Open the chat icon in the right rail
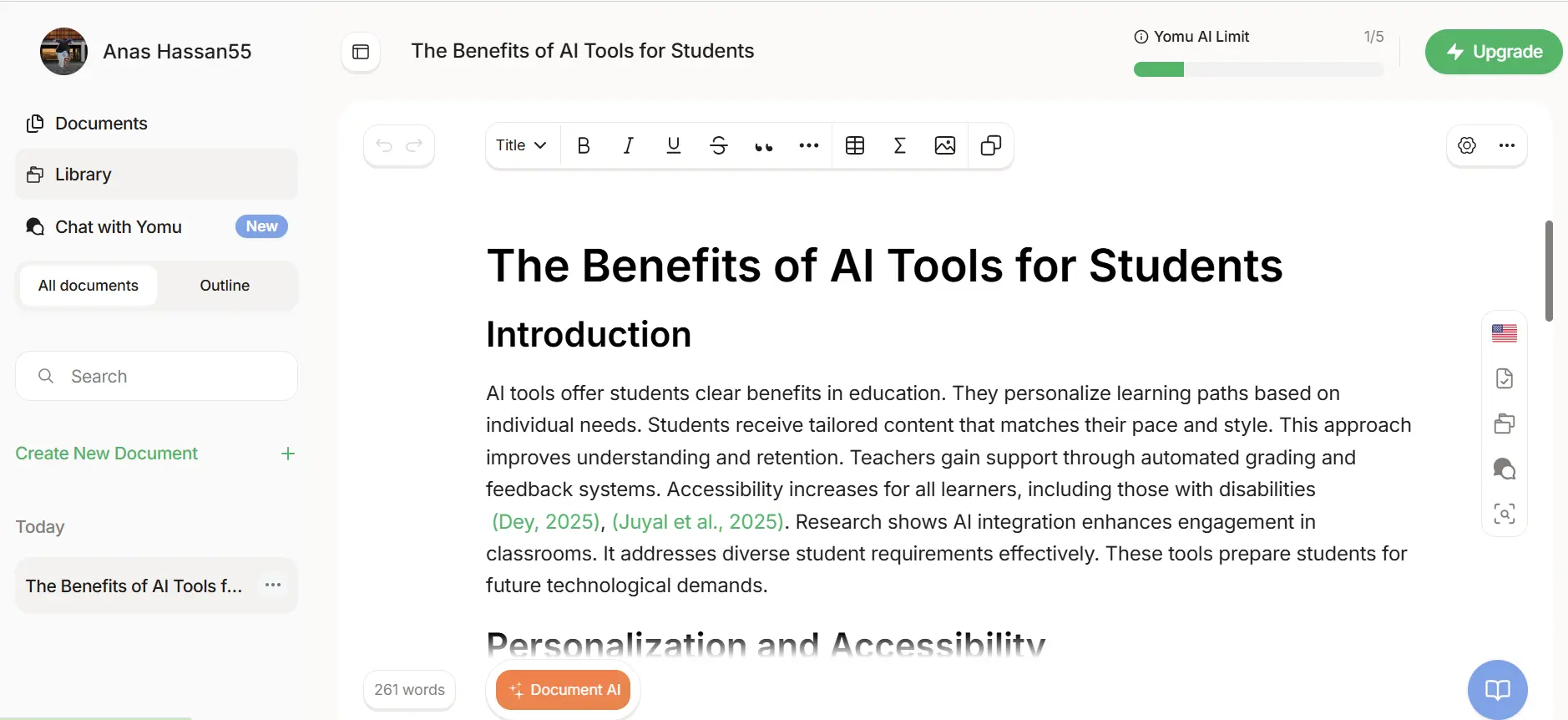1568x720 pixels. point(1505,469)
